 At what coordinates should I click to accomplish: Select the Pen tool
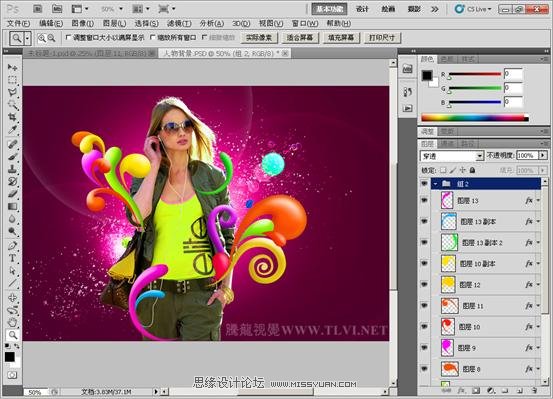[x=12, y=246]
